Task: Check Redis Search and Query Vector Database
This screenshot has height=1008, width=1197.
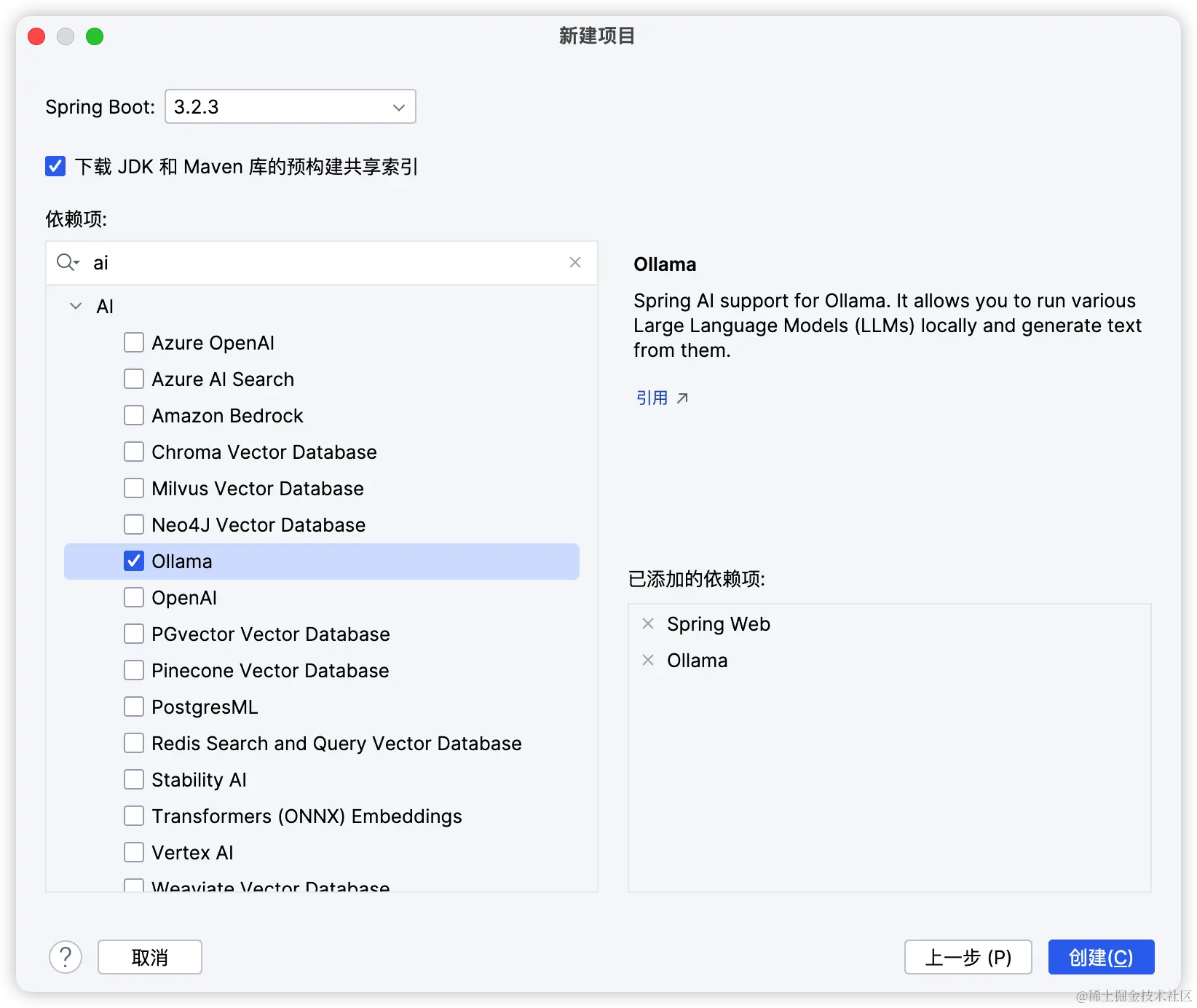Action: (134, 744)
